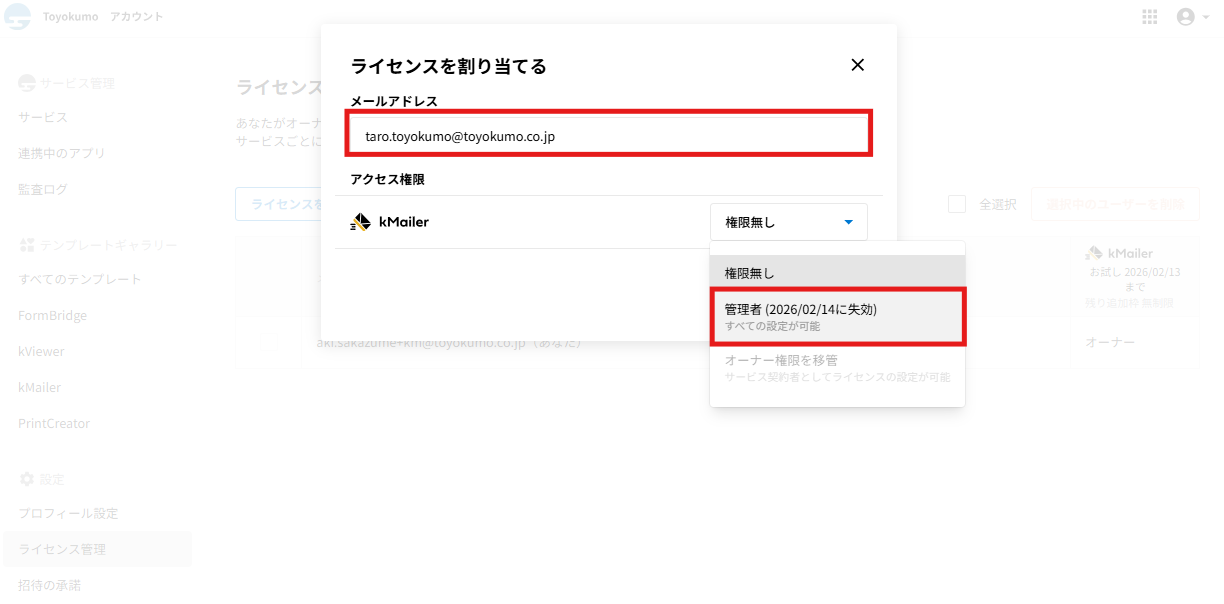Click the template gallery section icon
The height and width of the screenshot is (604, 1224).
(x=27, y=245)
